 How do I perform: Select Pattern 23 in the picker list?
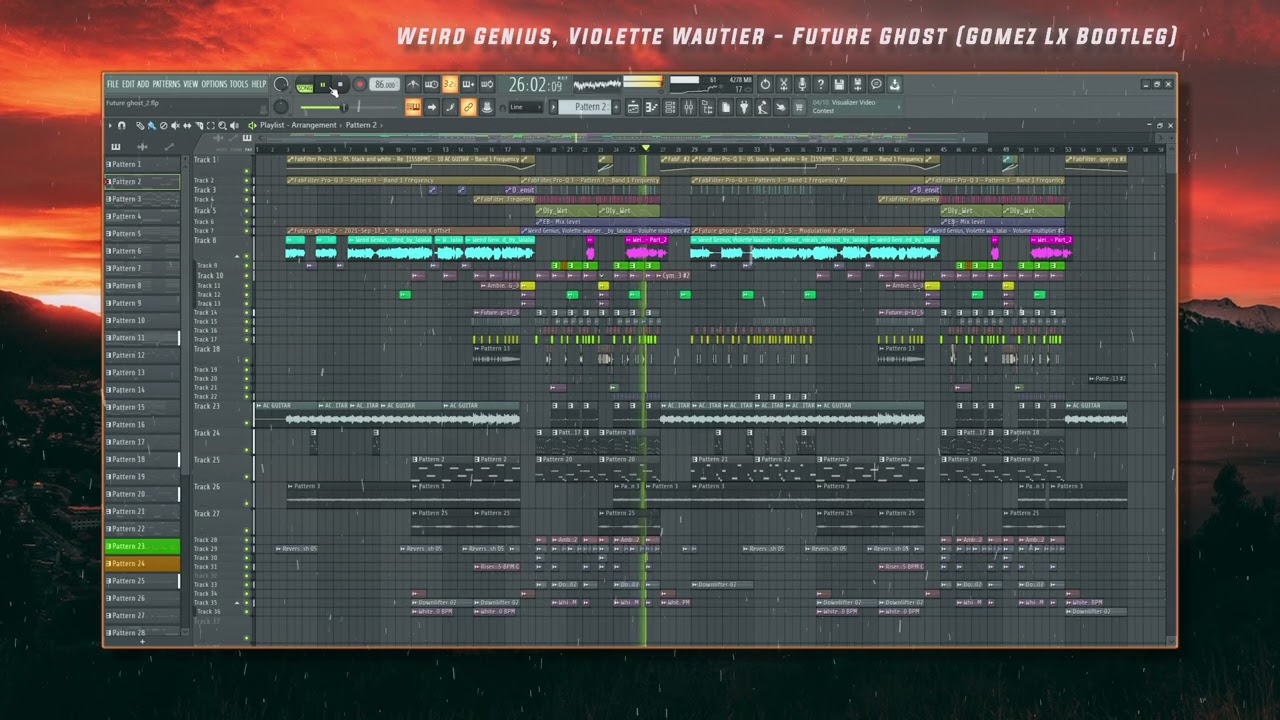[x=142, y=546]
